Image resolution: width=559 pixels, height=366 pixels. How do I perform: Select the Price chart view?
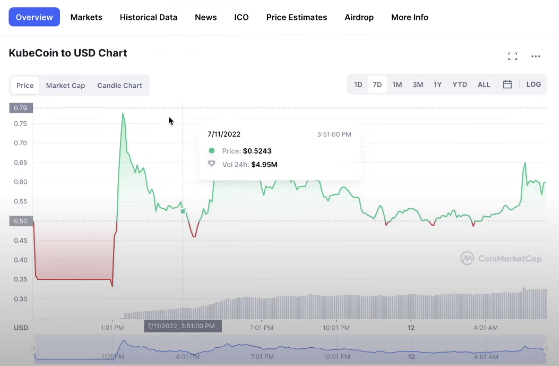pos(25,86)
